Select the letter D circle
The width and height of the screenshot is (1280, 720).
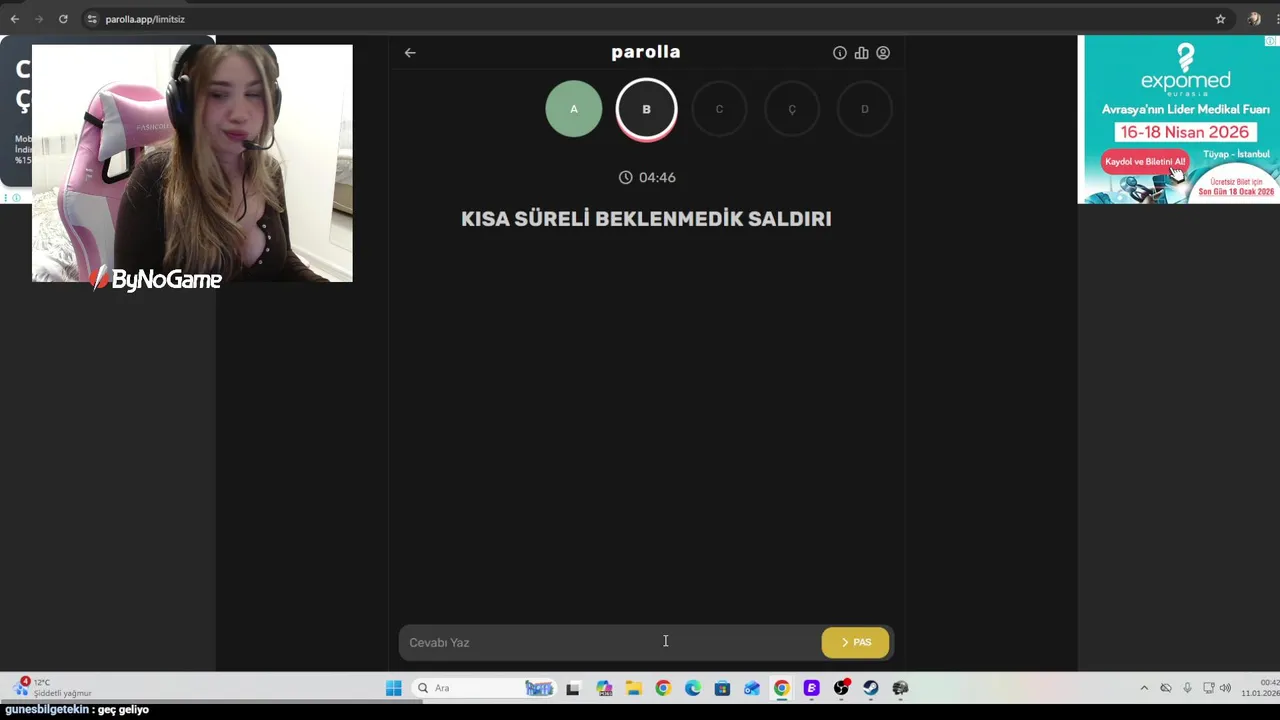(x=865, y=109)
